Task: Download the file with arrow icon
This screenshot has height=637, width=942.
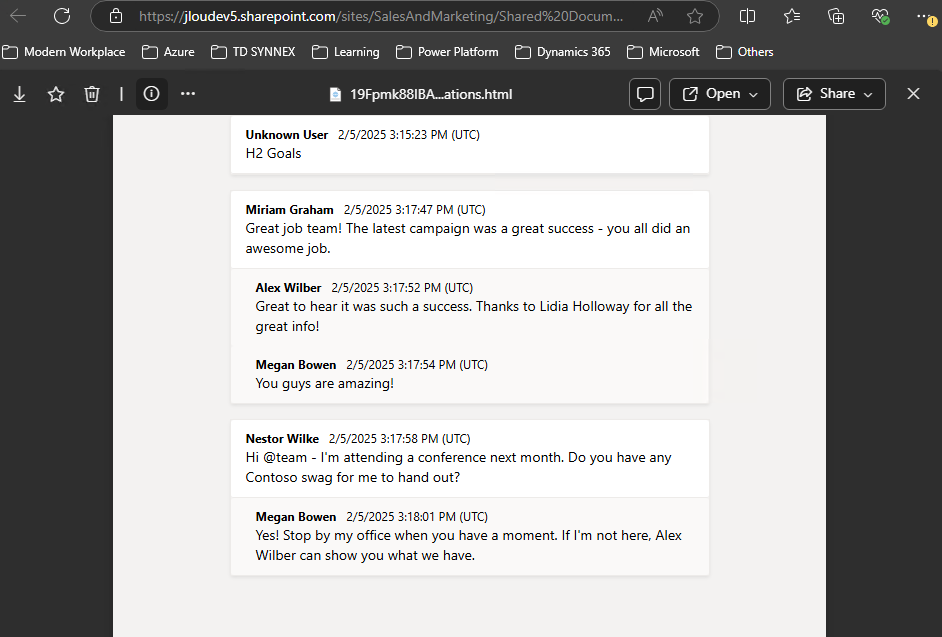Action: [x=20, y=94]
